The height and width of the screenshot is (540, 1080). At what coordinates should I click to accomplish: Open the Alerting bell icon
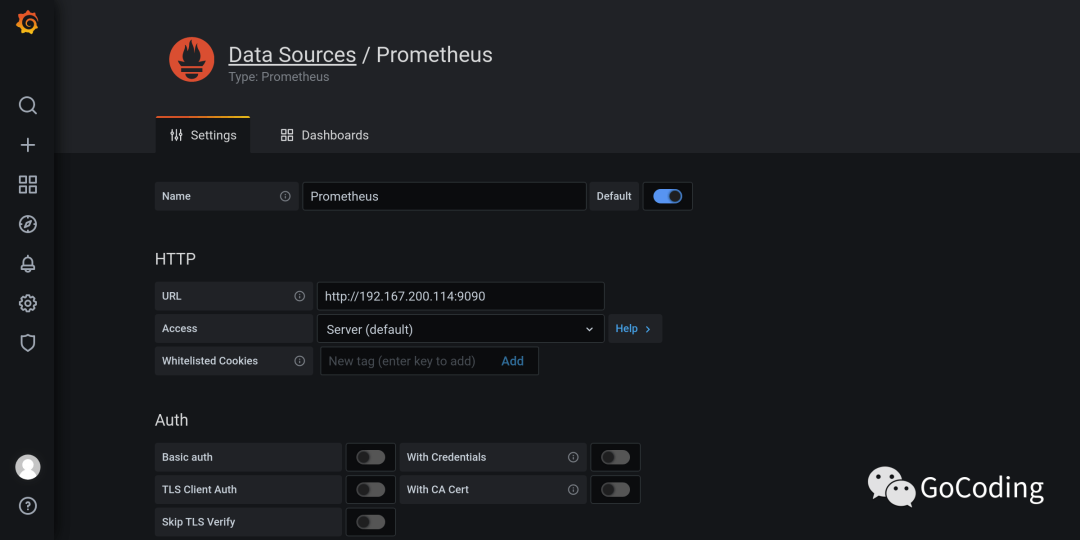coord(28,264)
